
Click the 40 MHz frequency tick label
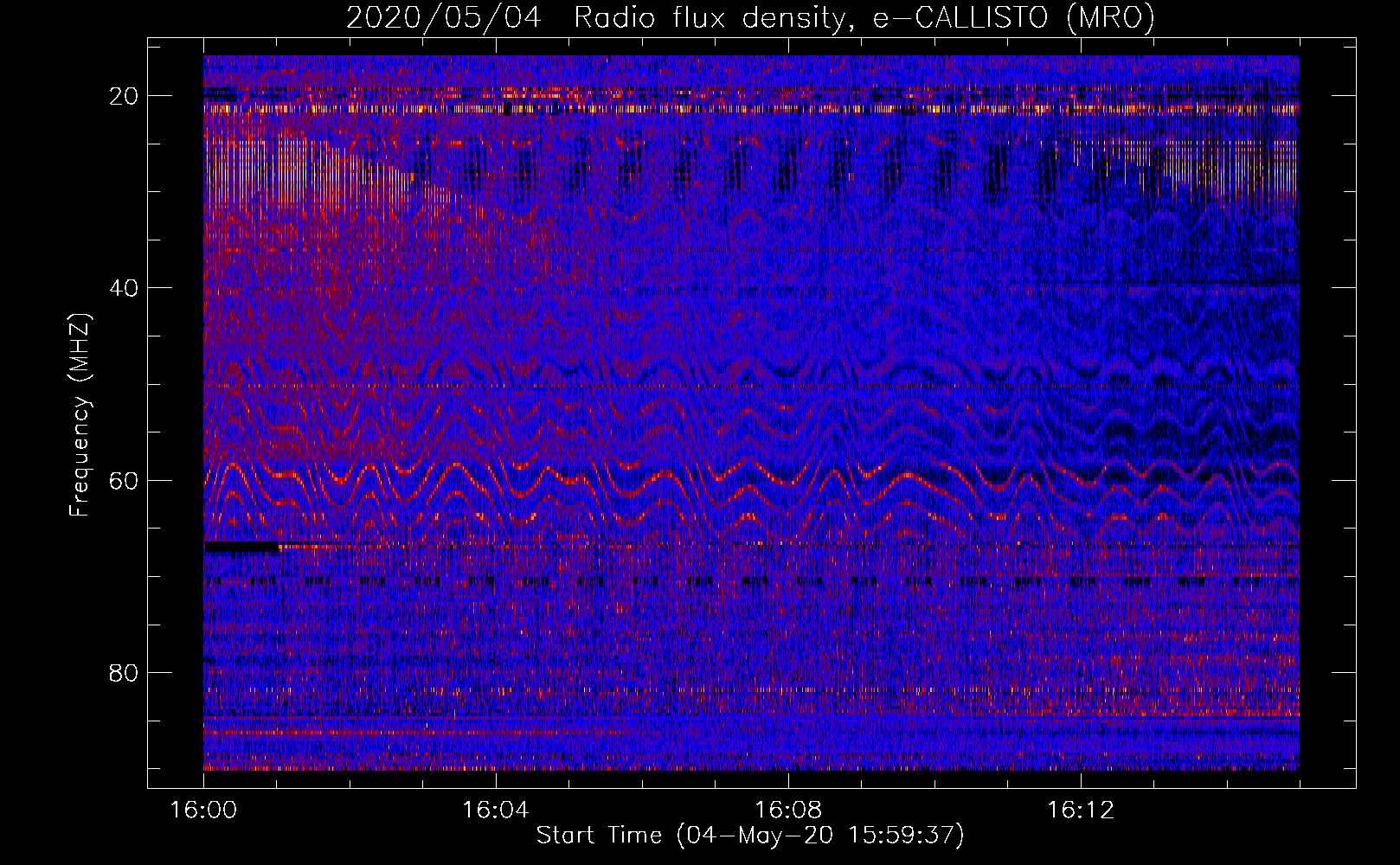[125, 288]
